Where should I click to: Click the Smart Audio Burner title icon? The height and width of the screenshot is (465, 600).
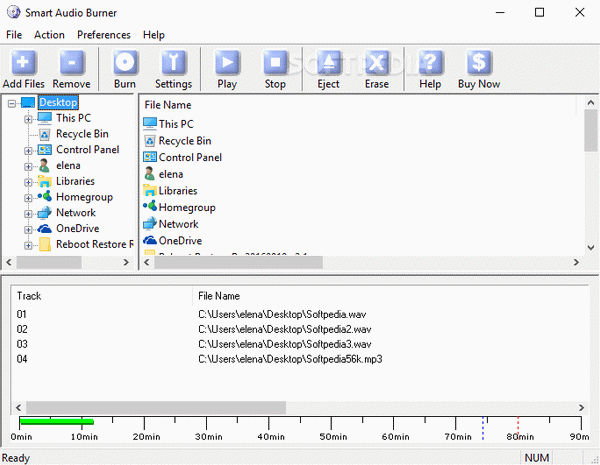click(13, 12)
